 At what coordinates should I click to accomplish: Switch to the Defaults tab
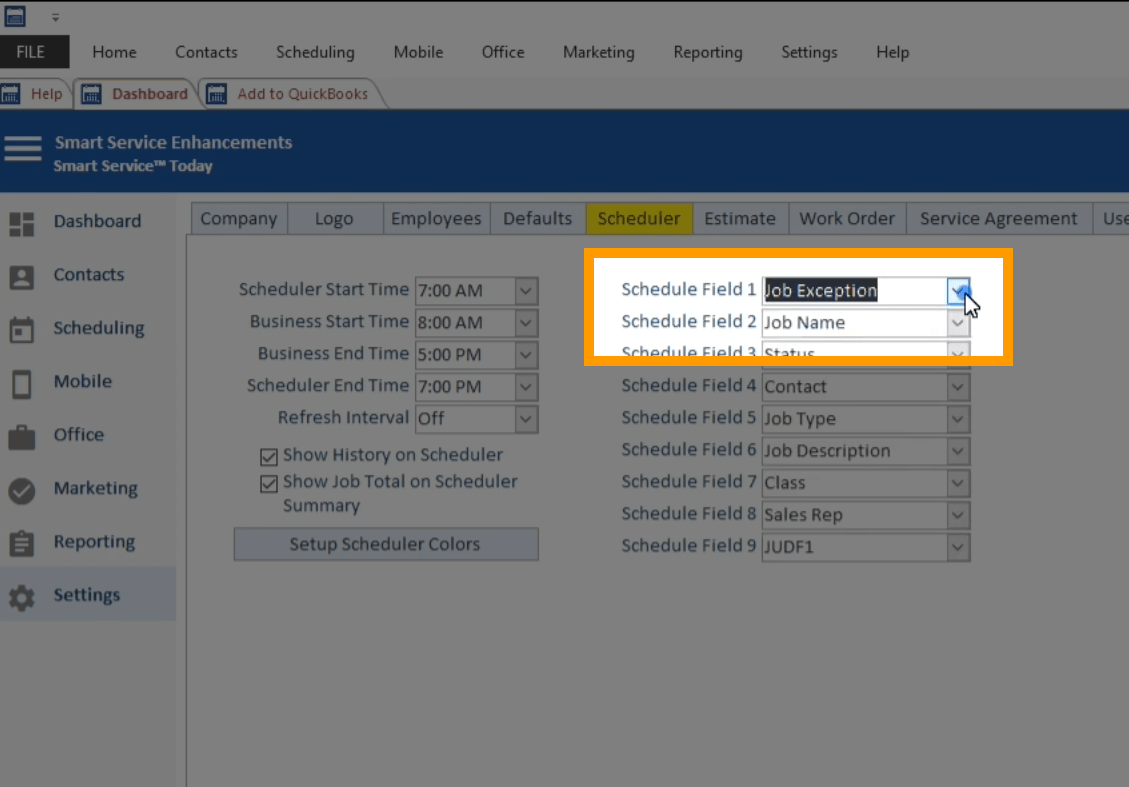point(538,219)
